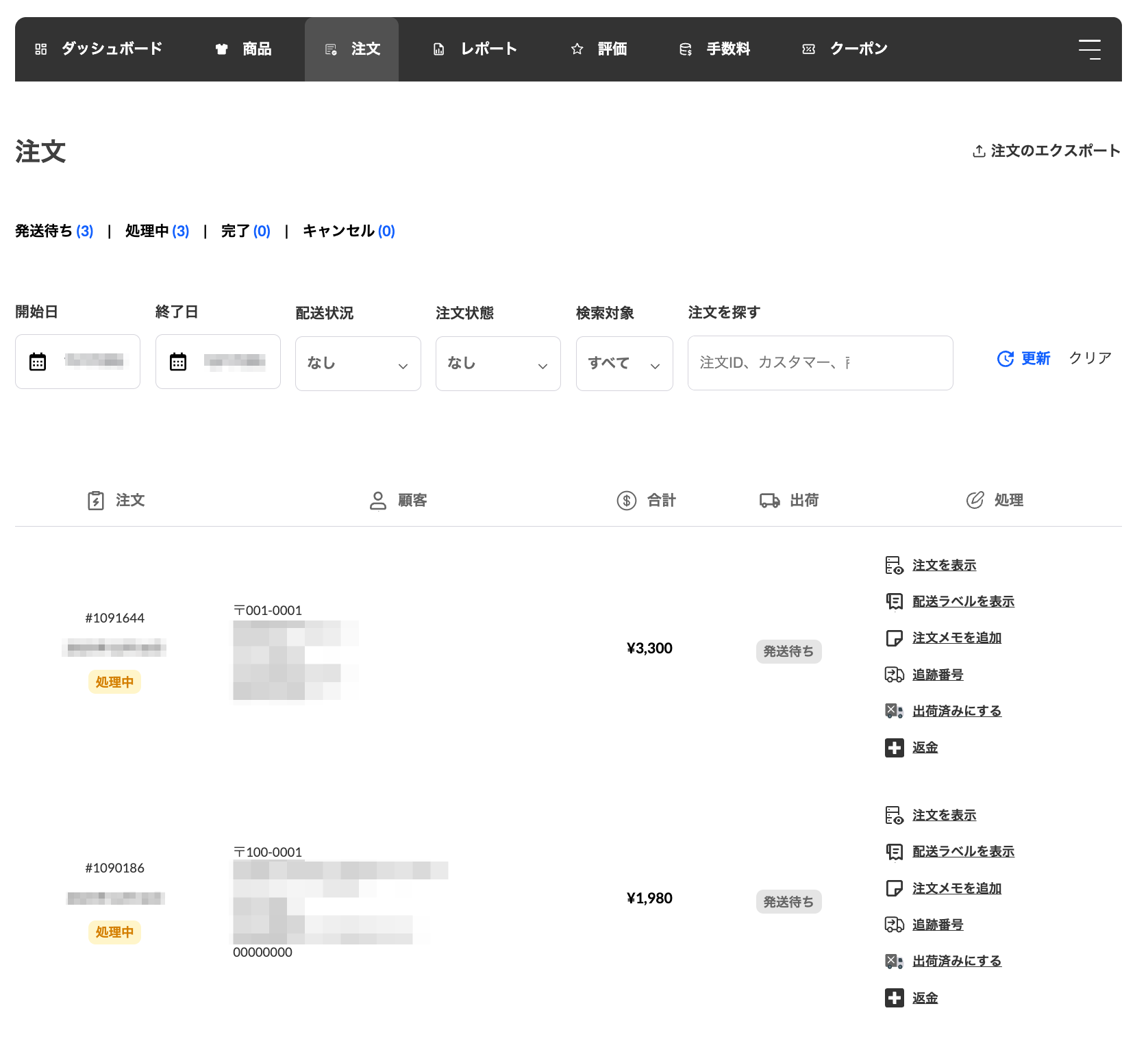Expand the 注文状態 dropdown
1148x1041 pixels.
[498, 364]
